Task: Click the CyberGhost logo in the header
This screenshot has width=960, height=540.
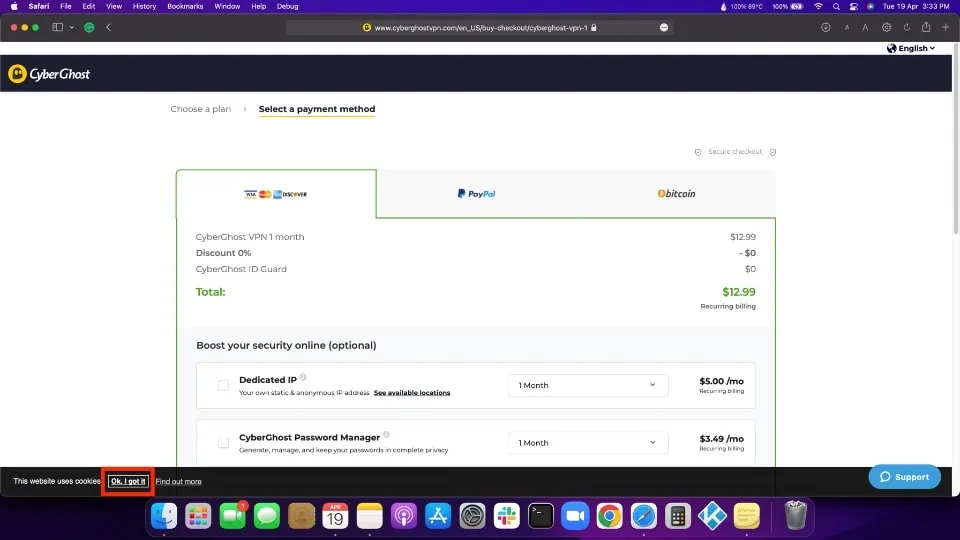Action: coord(49,74)
